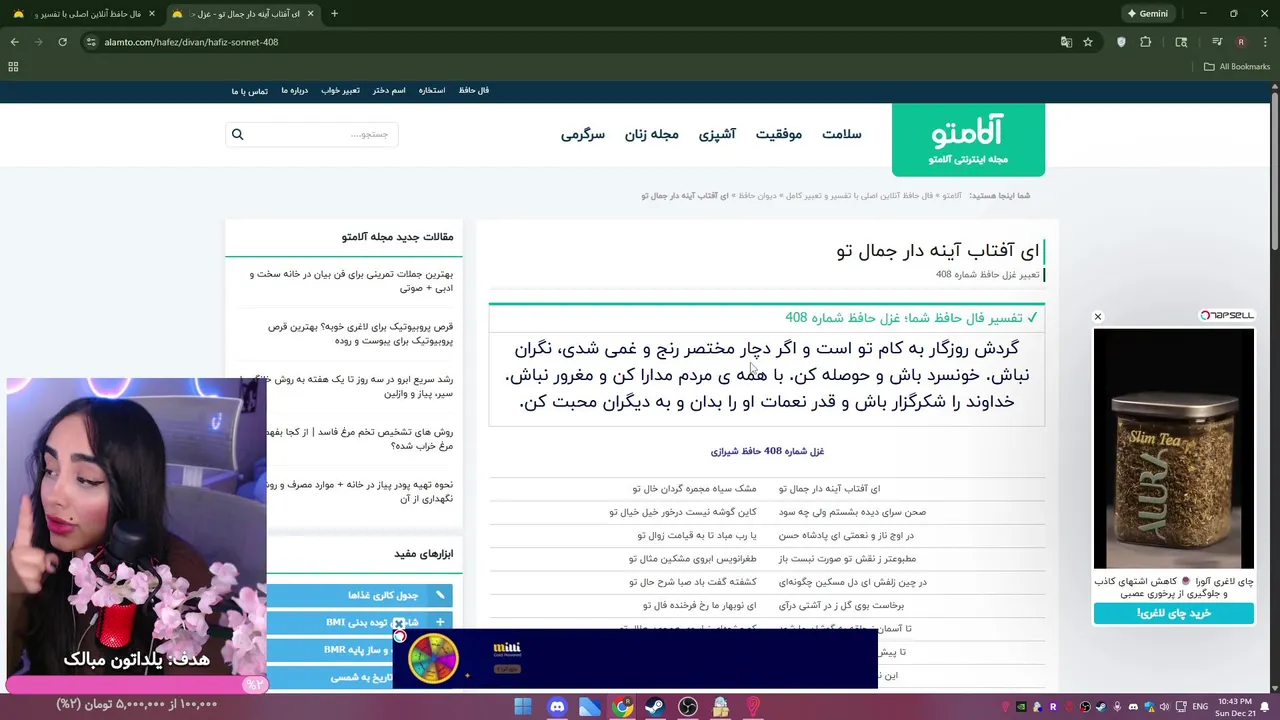This screenshot has width=1280, height=720.
Task: Reload the current page
Action: coord(62,42)
